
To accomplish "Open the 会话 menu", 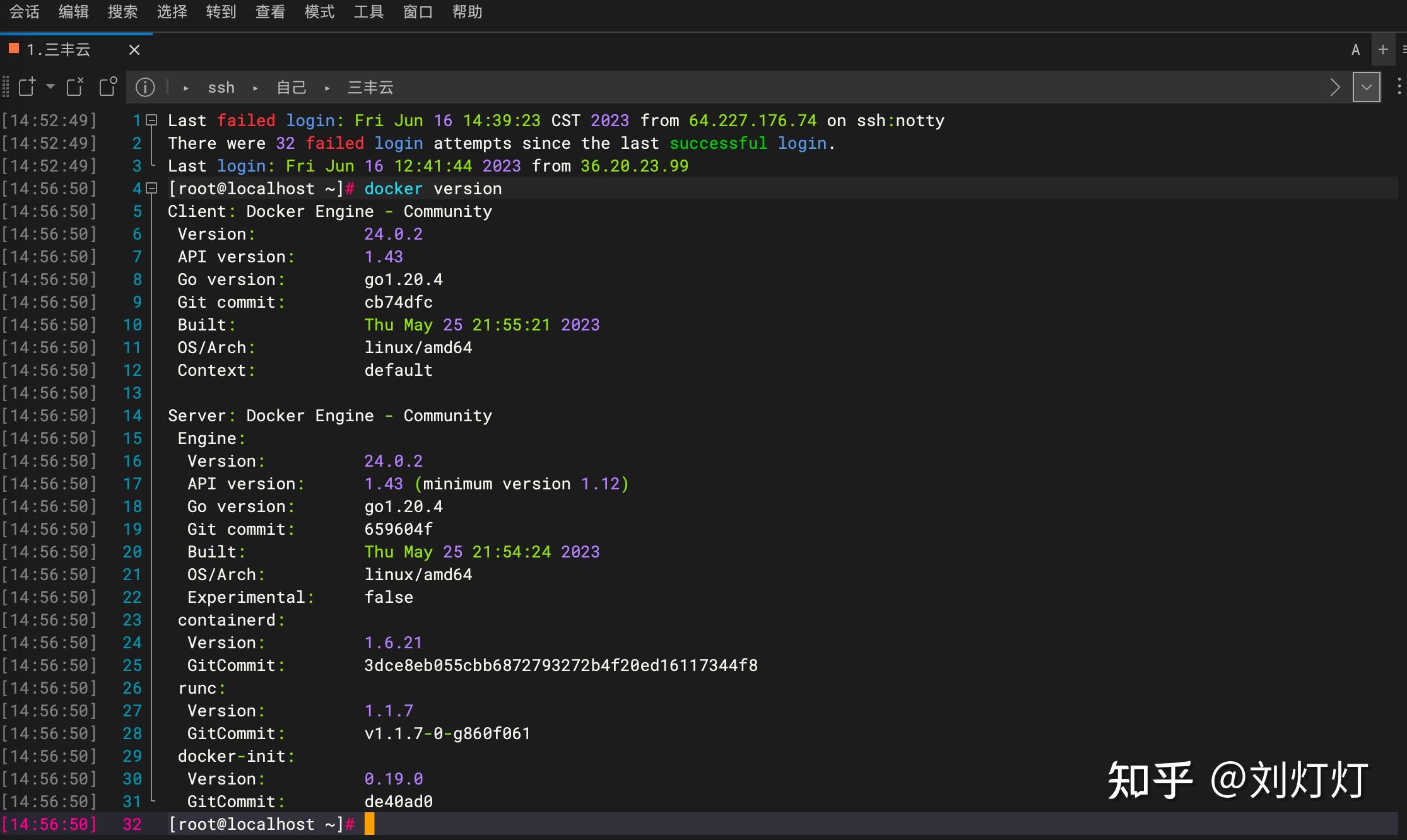I will pos(25,12).
